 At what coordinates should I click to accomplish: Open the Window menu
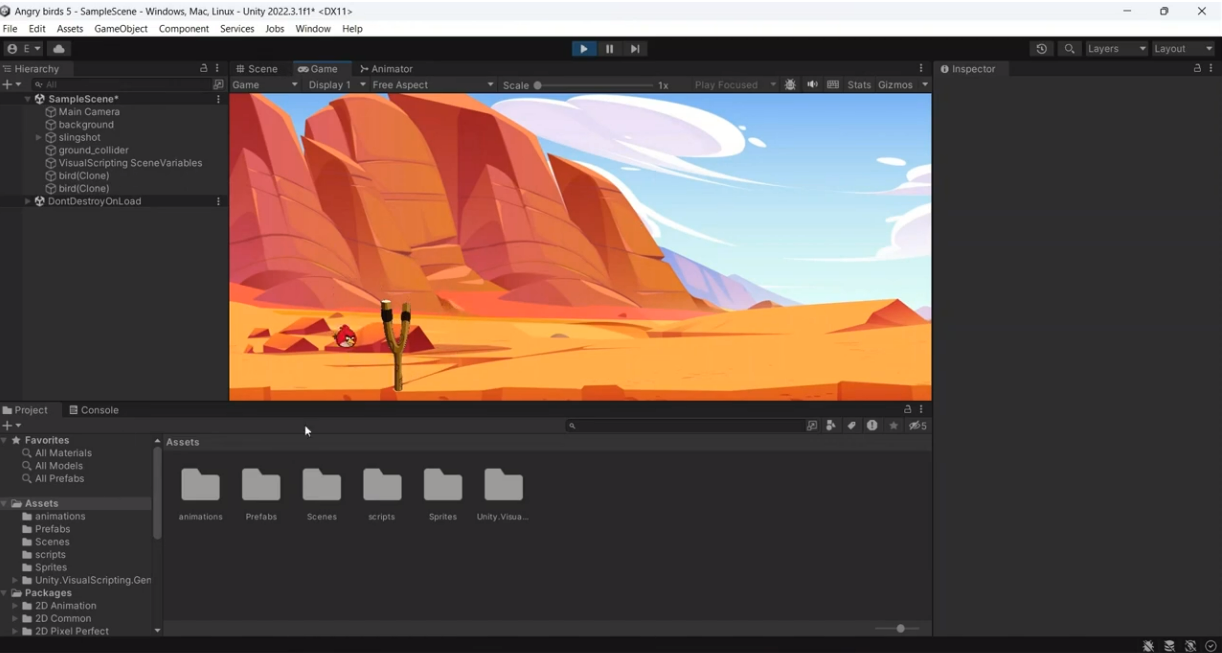313,29
